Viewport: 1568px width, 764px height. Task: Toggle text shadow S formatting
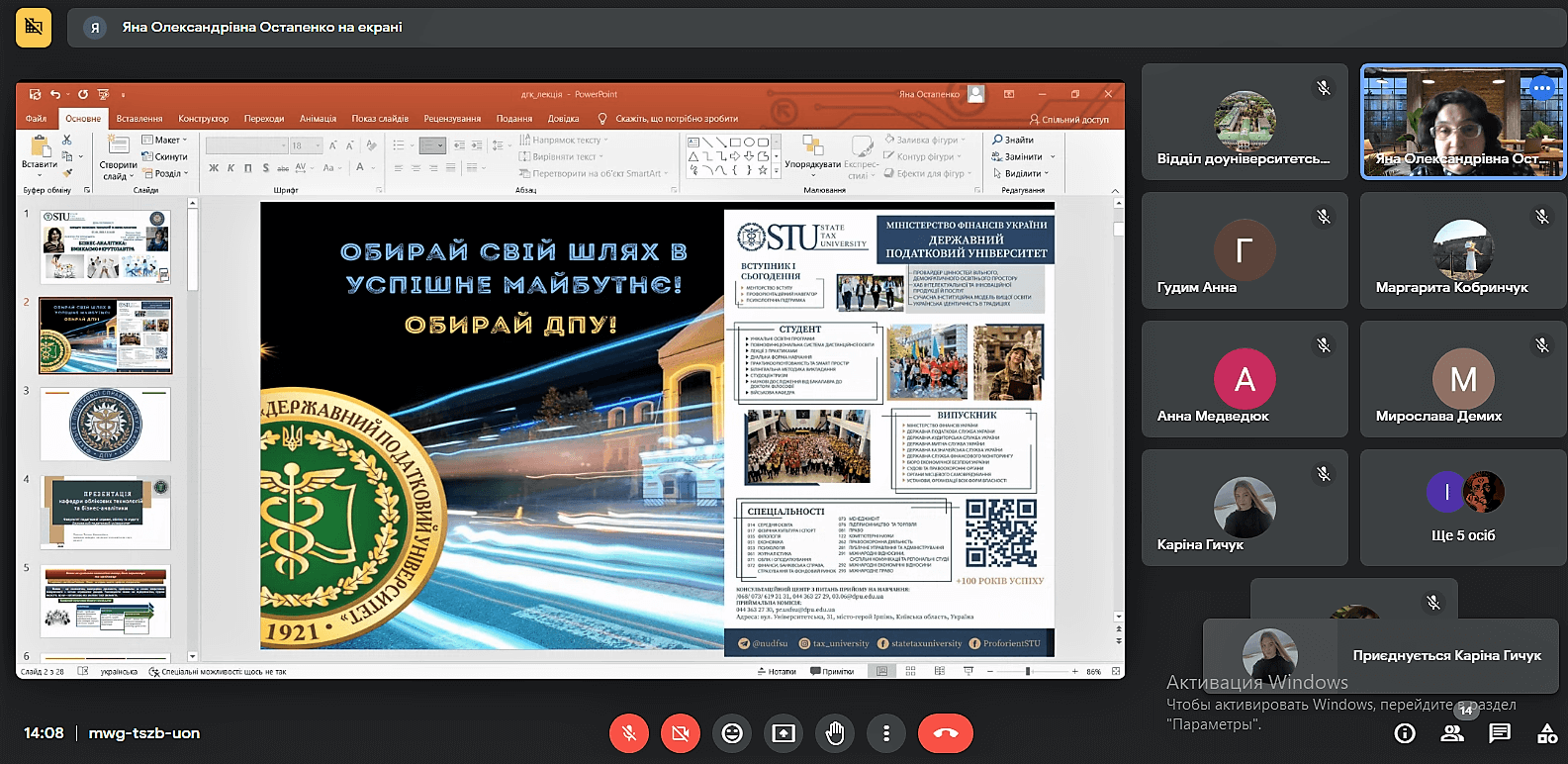coord(265,168)
